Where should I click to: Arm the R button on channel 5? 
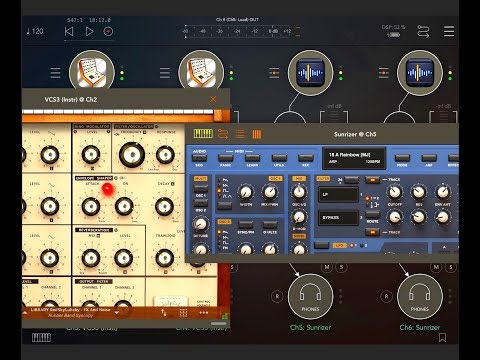[x=277, y=296]
